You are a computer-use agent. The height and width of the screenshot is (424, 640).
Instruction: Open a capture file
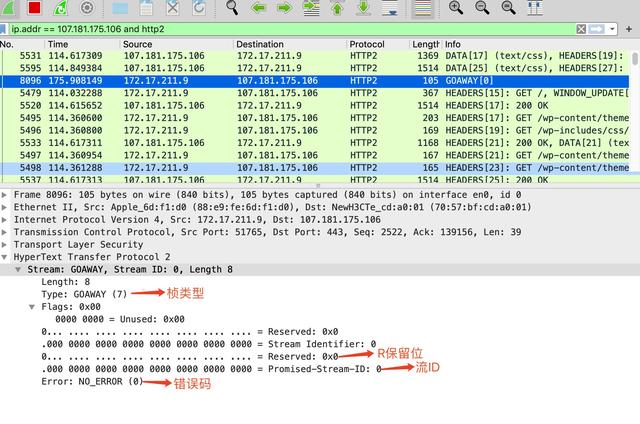coord(120,7)
